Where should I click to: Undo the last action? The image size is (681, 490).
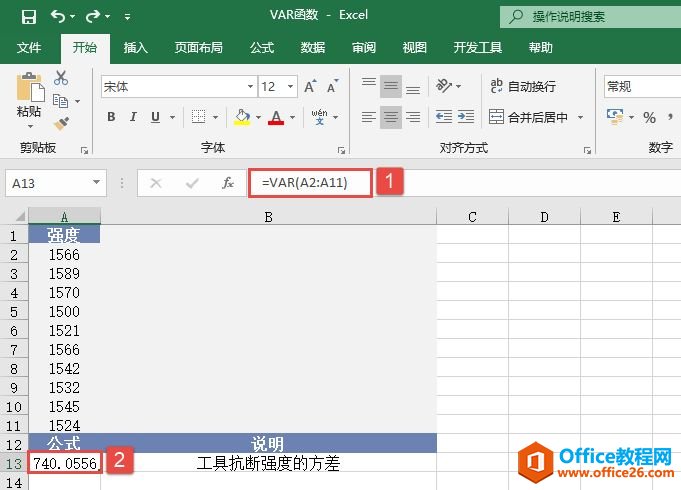pos(58,17)
